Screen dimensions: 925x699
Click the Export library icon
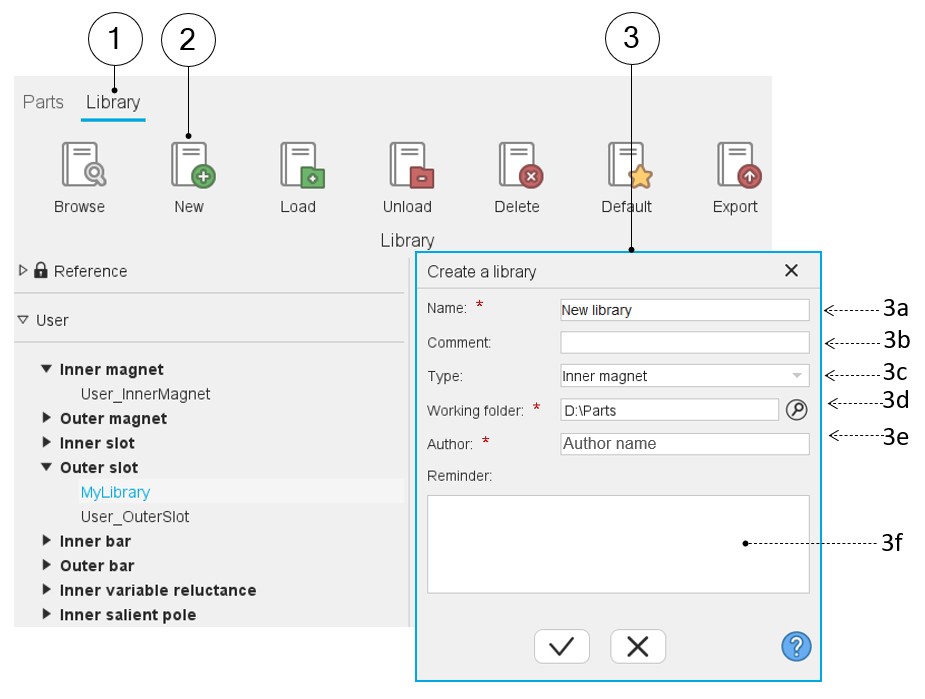736,165
